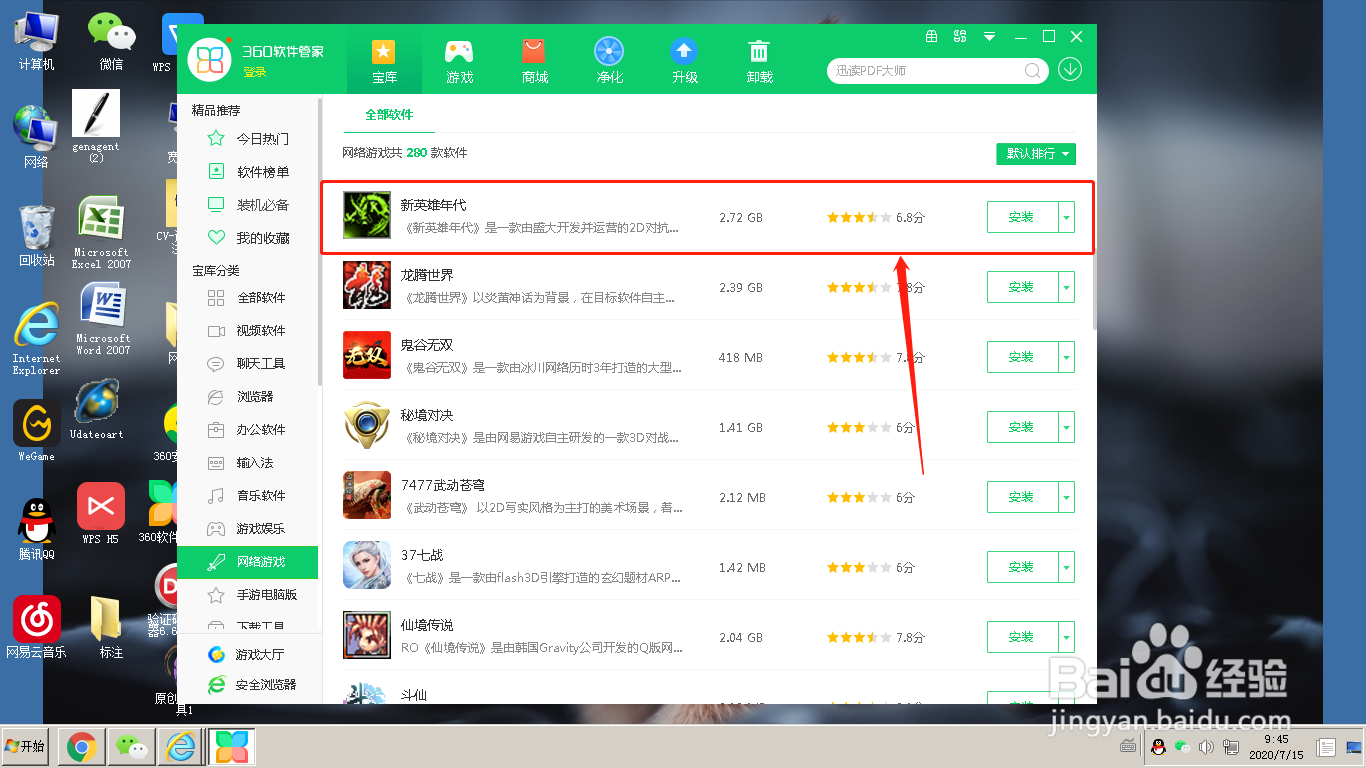Open 游戏大厅 link at sidebar bottom
Image resolution: width=1366 pixels, height=768 pixels.
248,655
